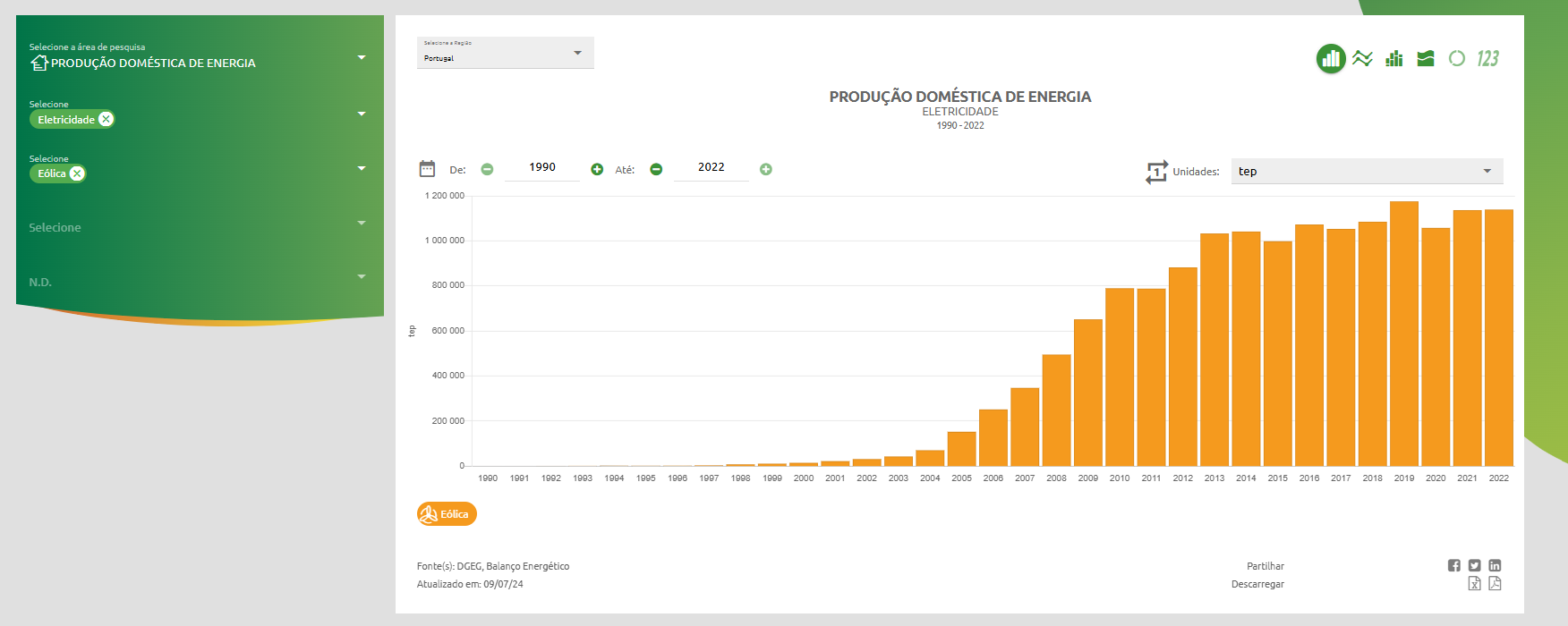Remove the Eletricidade filter chip
This screenshot has width=1568, height=626.
(106, 119)
